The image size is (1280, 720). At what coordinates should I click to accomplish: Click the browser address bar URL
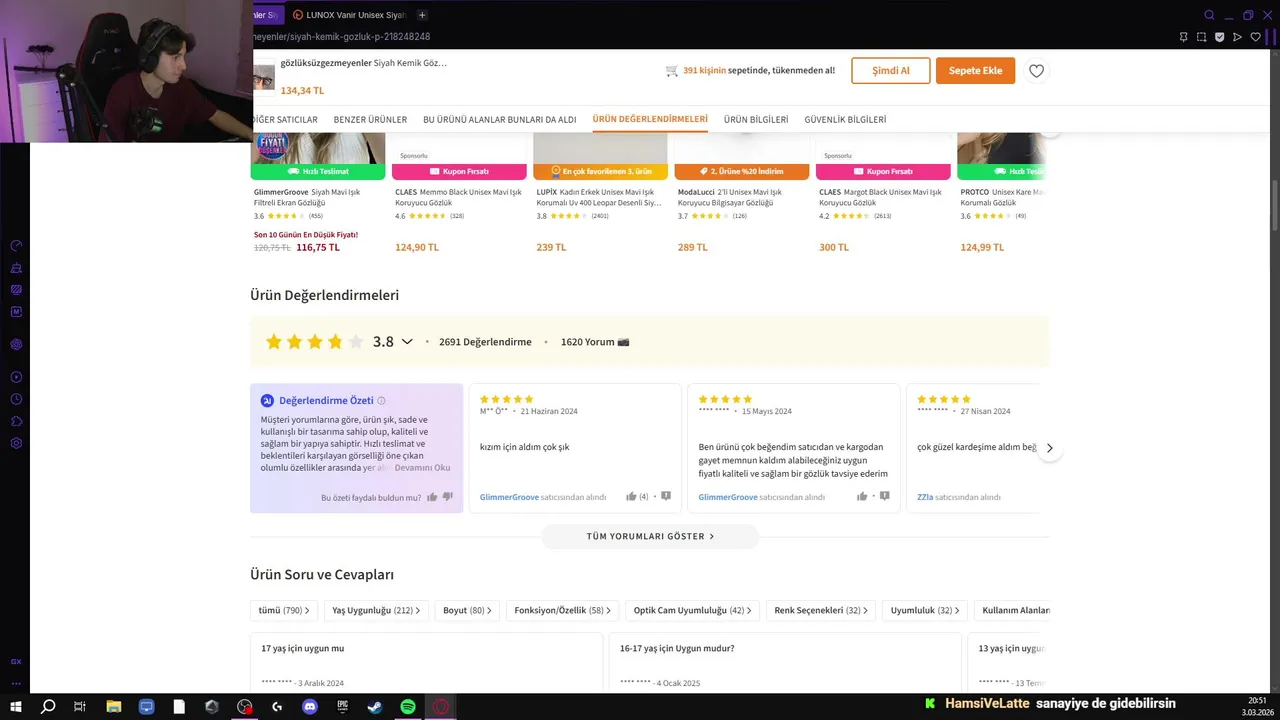pyautogui.click(x=342, y=37)
